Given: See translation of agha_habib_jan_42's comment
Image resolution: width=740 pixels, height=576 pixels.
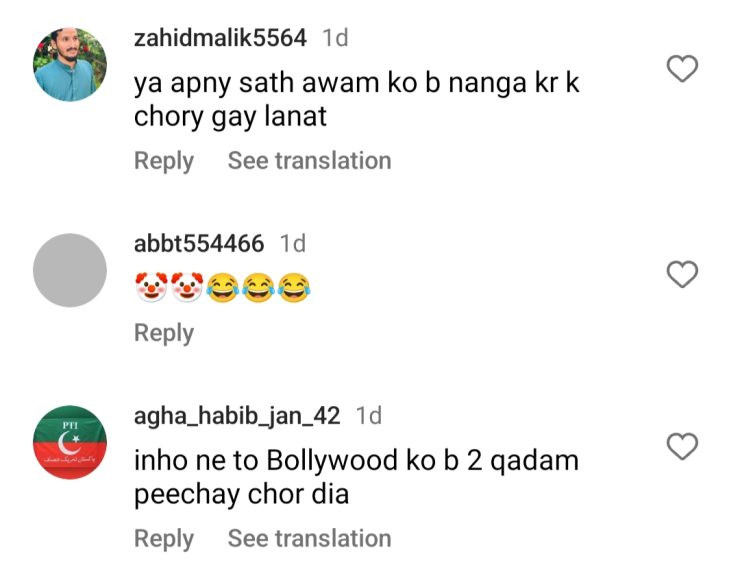Looking at the screenshot, I should (x=310, y=538).
